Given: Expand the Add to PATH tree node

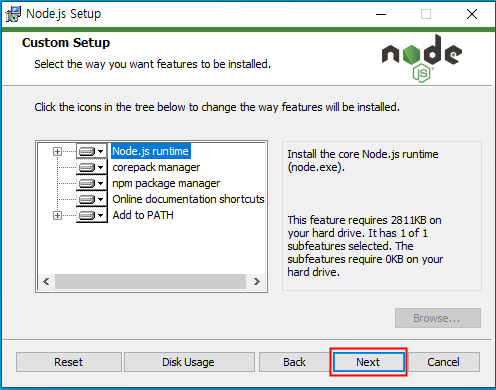Looking at the screenshot, I should (x=57, y=216).
